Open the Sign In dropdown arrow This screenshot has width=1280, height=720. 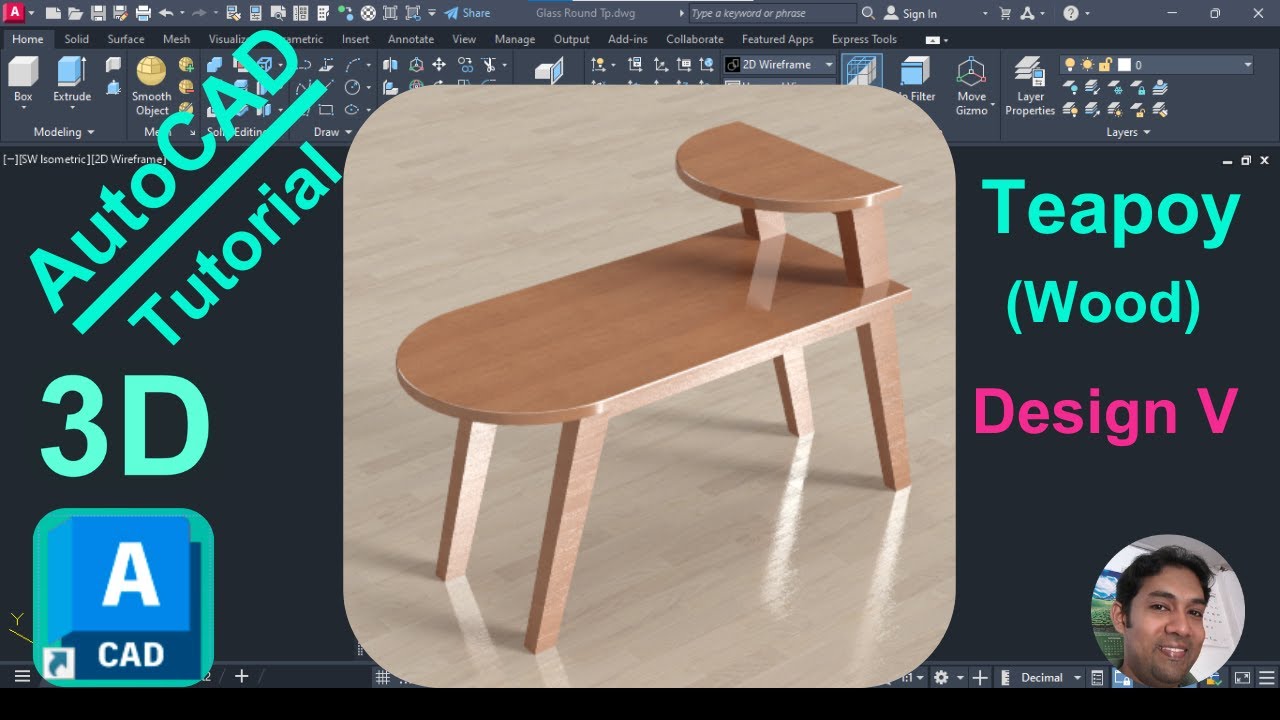tap(984, 13)
